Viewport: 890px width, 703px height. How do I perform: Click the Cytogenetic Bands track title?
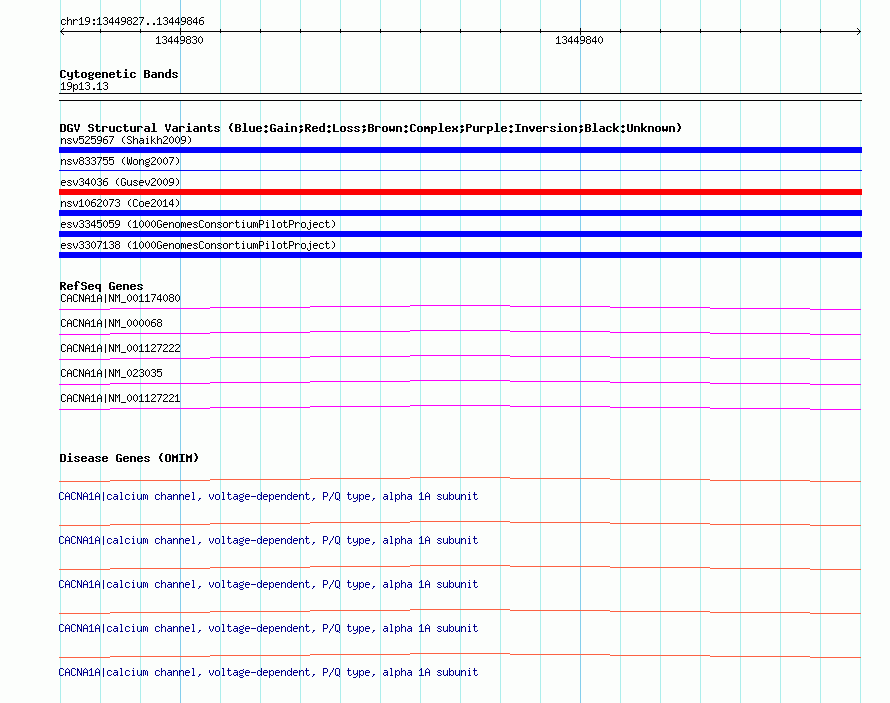119,74
